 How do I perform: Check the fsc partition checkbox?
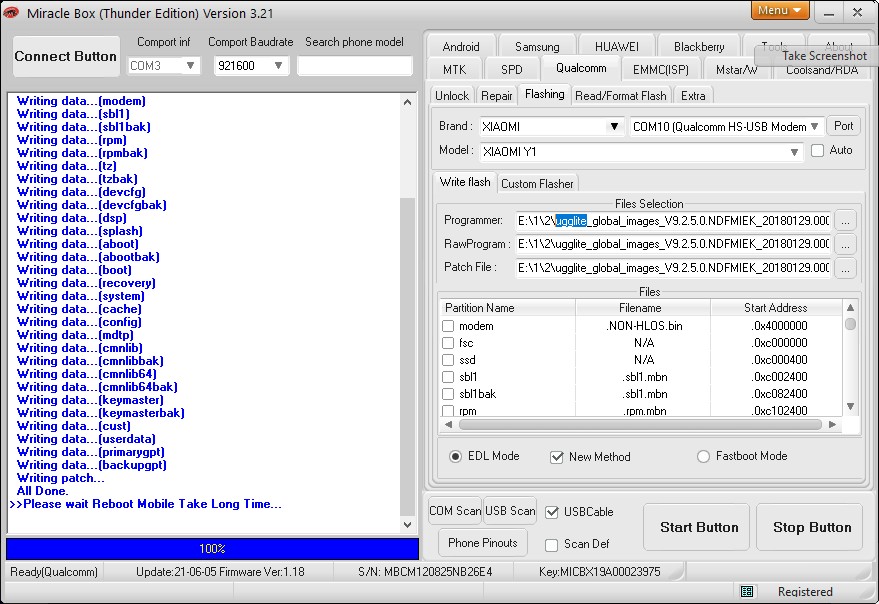[x=448, y=343]
